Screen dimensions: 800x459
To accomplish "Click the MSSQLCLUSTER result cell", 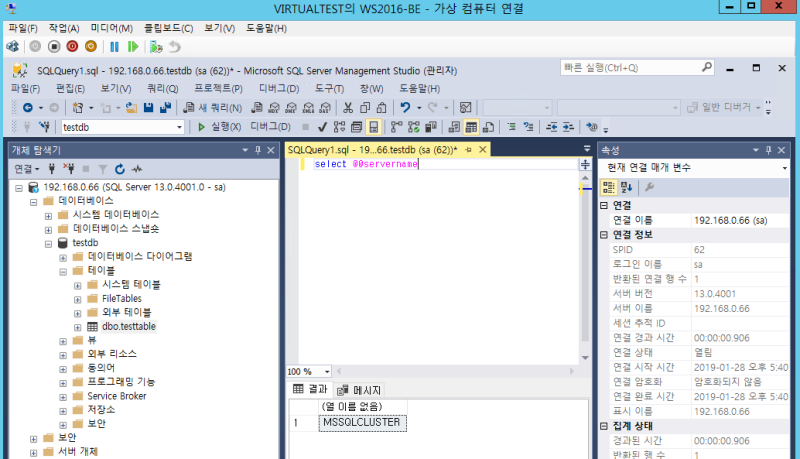I will (x=363, y=423).
